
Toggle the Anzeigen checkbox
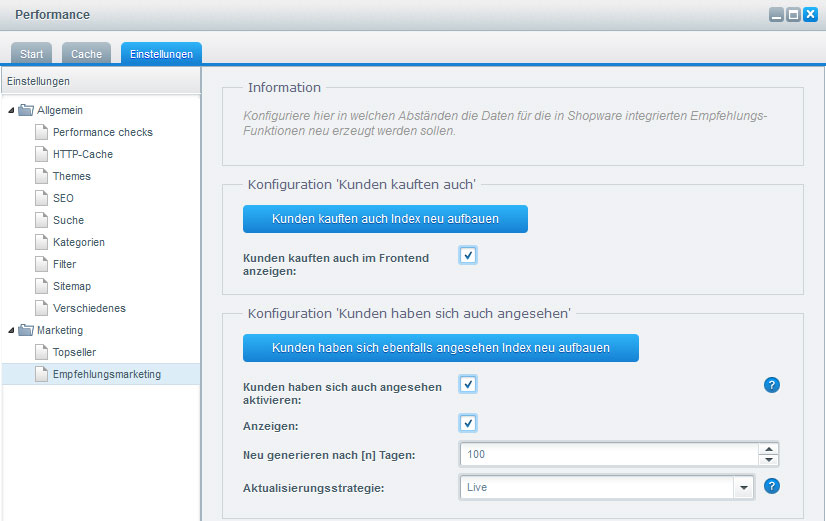click(468, 423)
